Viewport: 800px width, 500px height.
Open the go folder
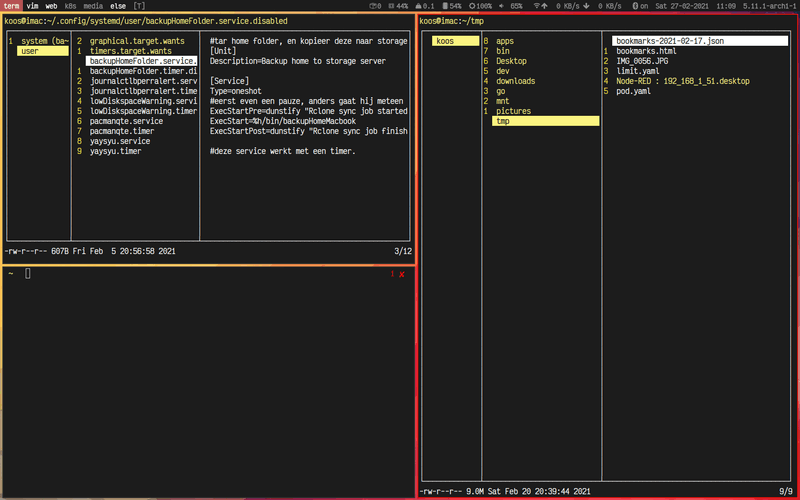[x=501, y=91]
